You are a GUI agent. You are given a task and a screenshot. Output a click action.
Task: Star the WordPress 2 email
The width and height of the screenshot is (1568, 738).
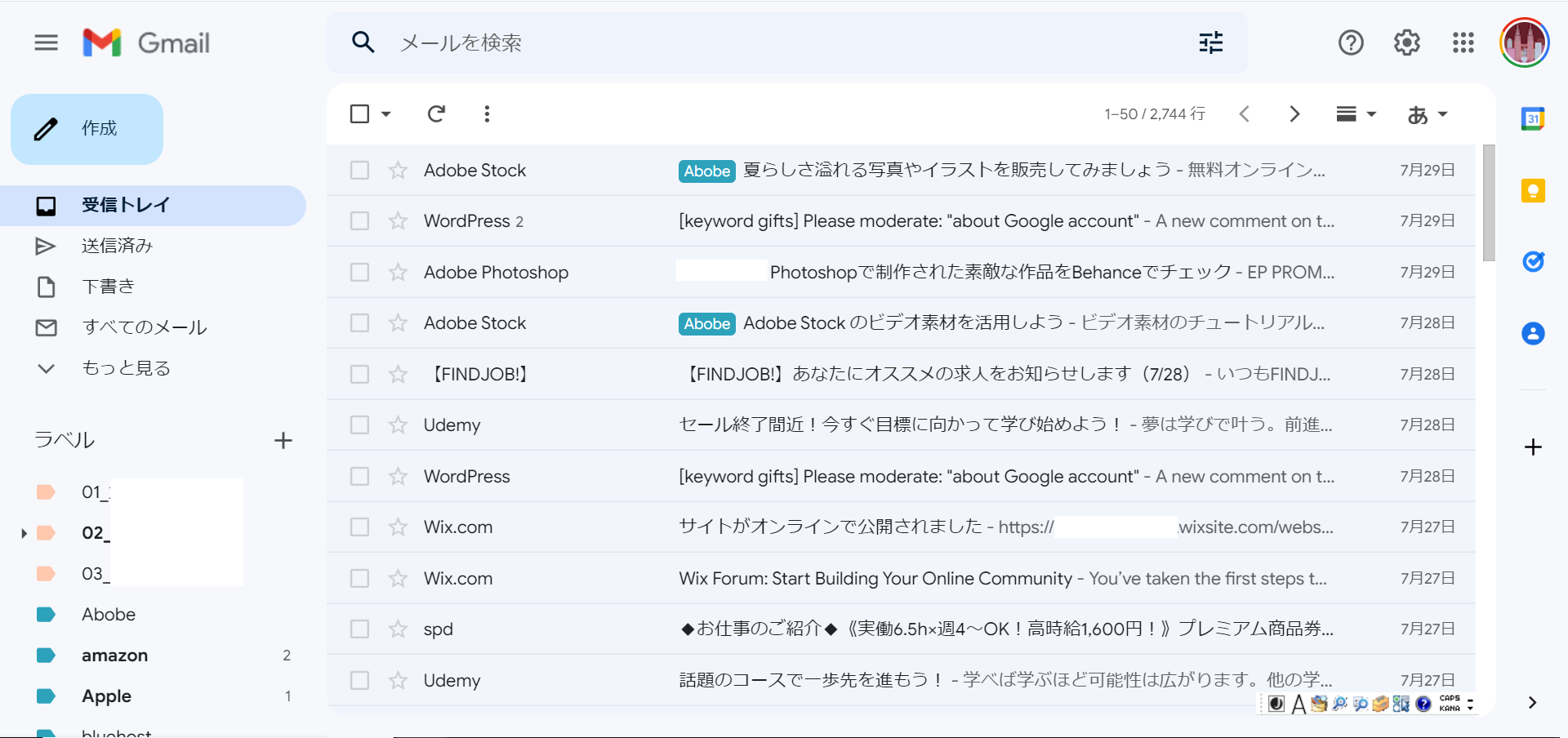[x=398, y=220]
